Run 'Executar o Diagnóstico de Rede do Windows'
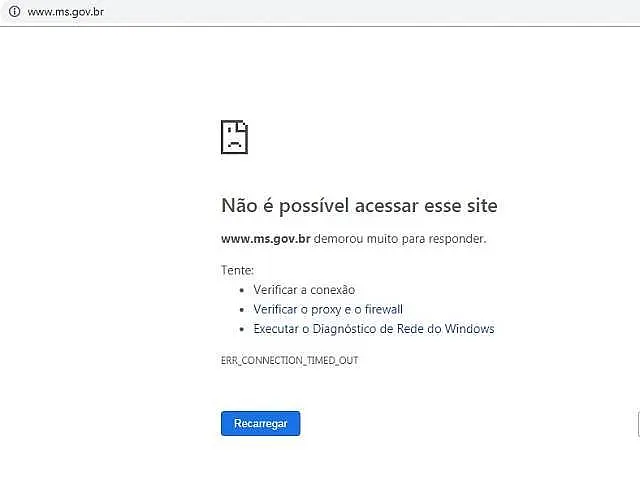Viewport: 640px width, 480px height. 374,329
